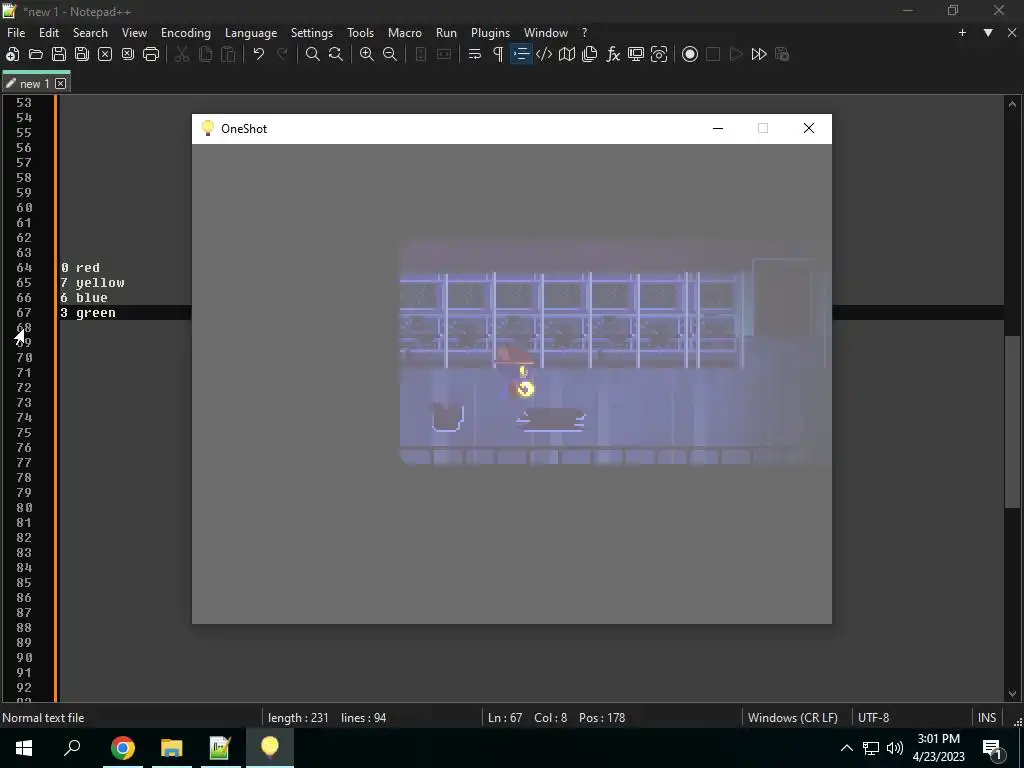Screen dimensions: 1024x768
Task: Close the current document via toolbar
Action: coord(104,54)
